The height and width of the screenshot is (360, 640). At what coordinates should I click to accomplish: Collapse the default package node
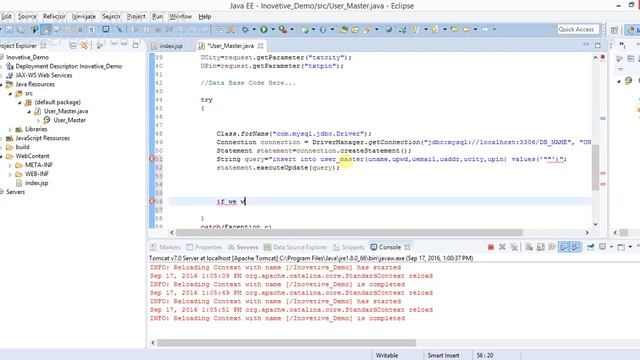pyautogui.click(x=19, y=102)
